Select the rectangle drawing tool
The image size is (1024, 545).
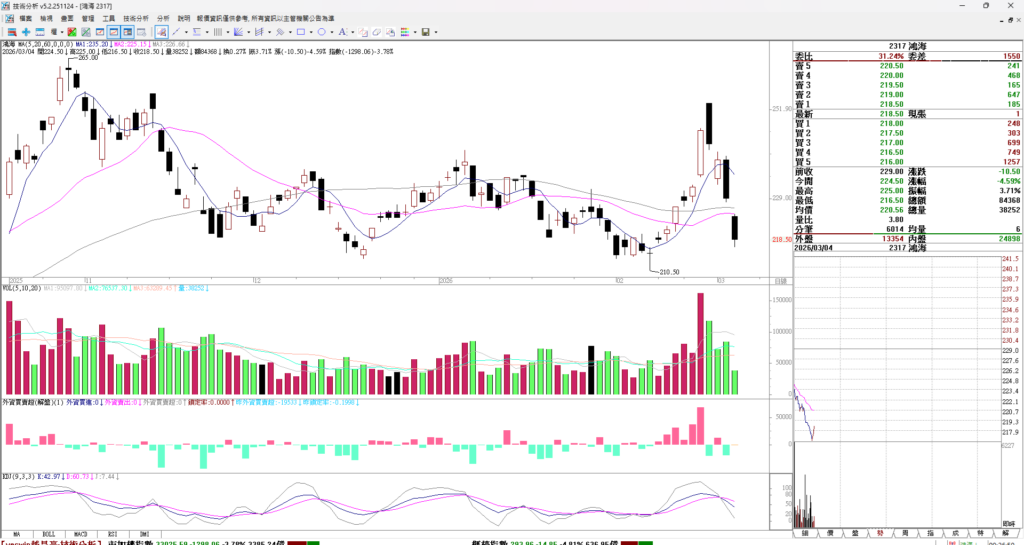(x=301, y=32)
